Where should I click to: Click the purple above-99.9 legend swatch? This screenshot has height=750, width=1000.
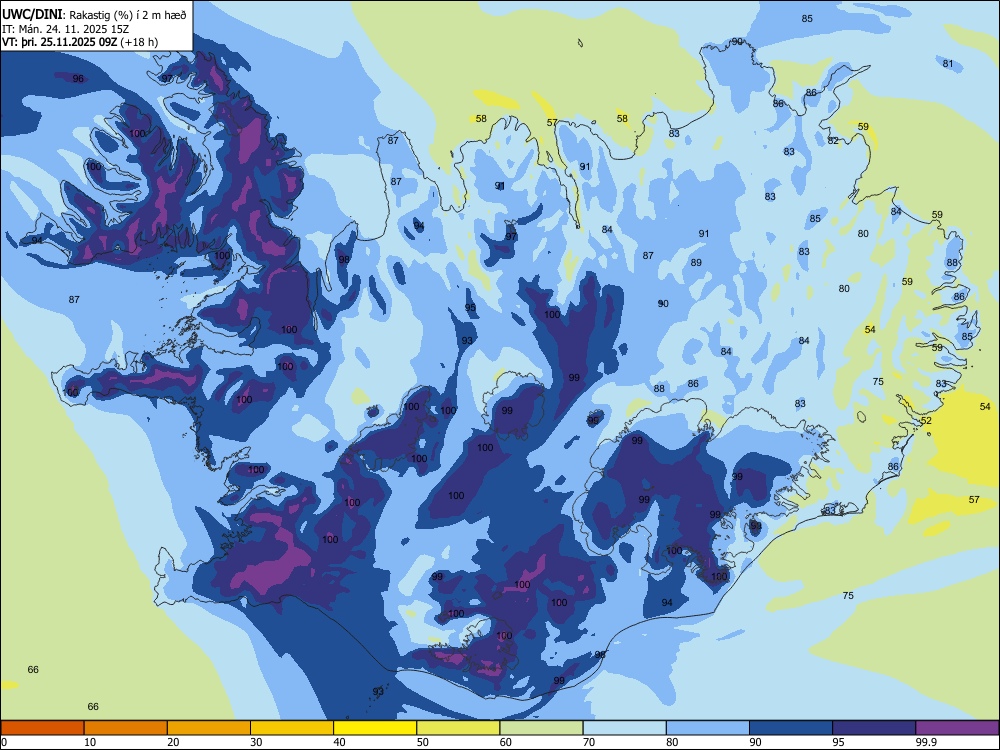tap(957, 728)
